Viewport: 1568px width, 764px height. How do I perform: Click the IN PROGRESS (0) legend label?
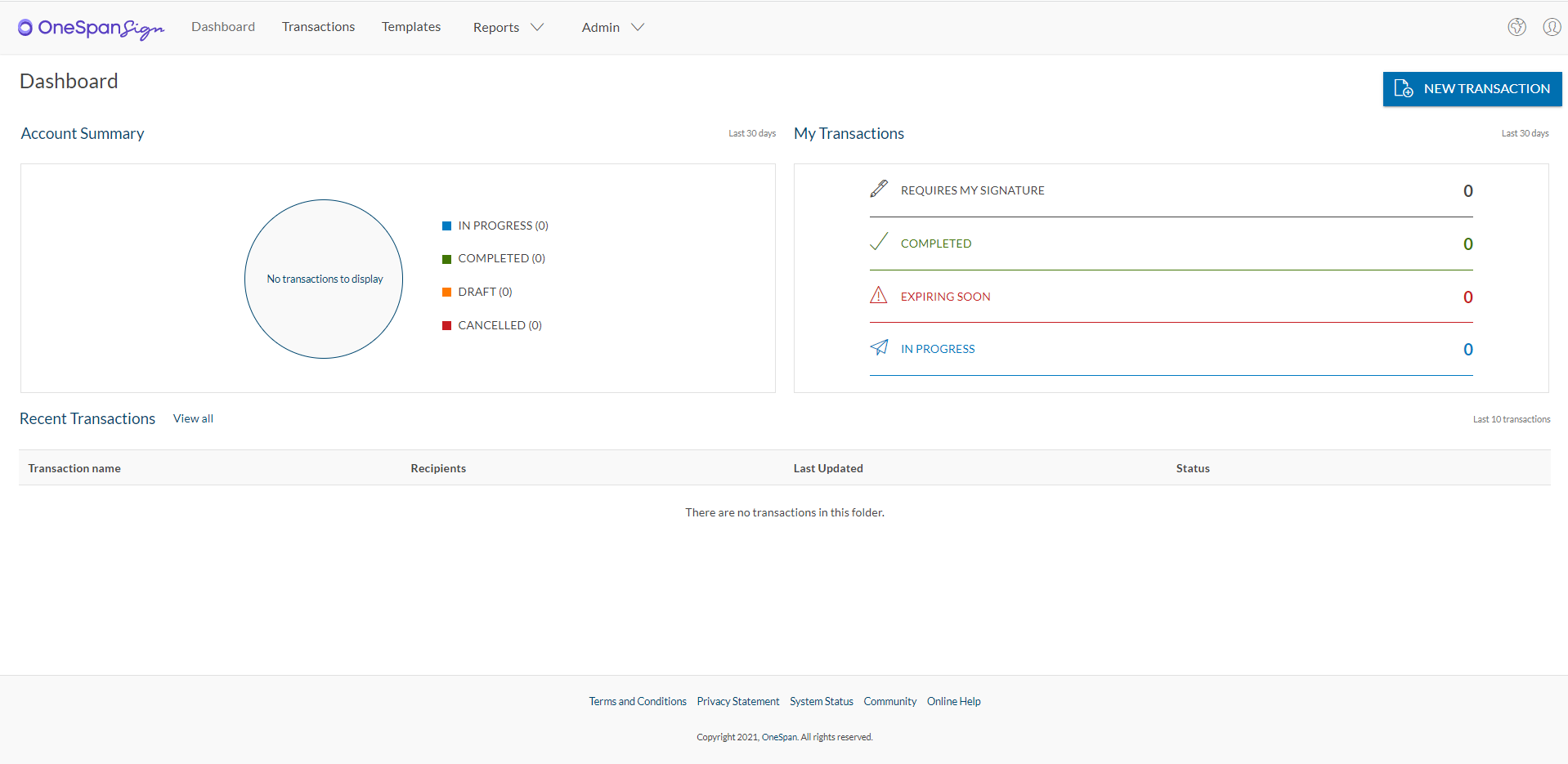point(504,226)
